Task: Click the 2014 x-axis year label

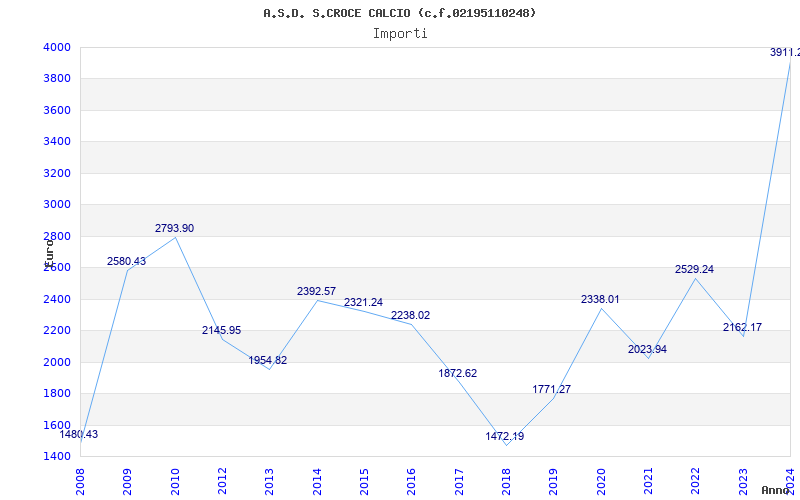Action: coord(317,482)
